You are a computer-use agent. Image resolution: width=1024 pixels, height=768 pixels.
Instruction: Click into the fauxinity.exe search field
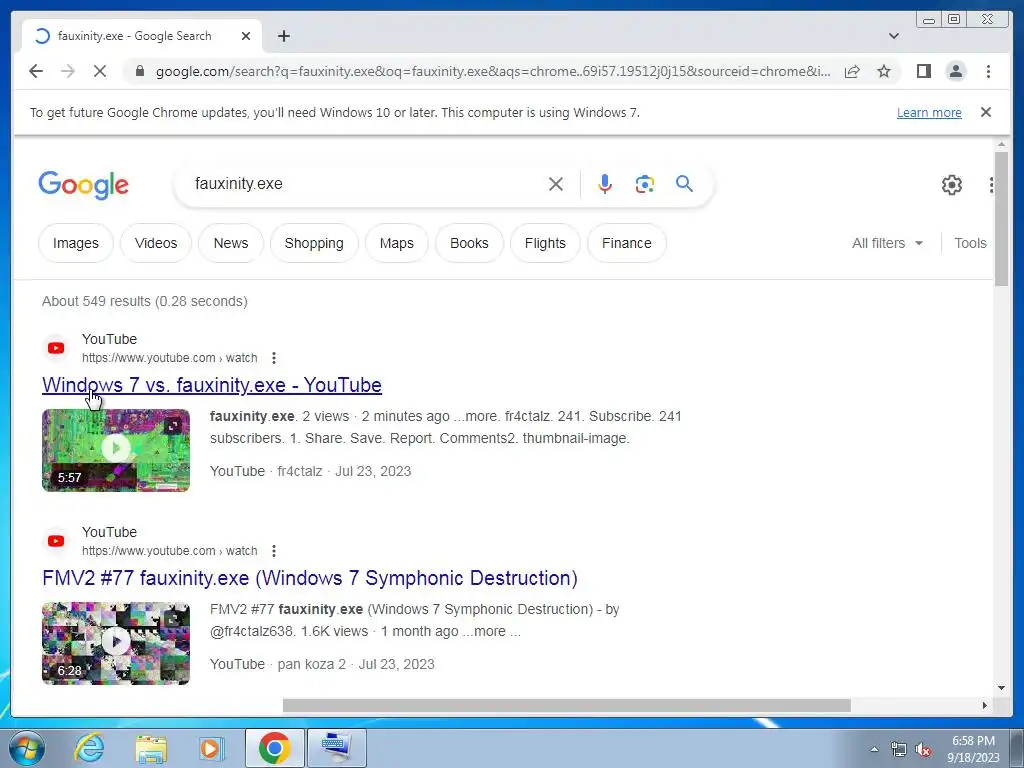click(x=366, y=184)
